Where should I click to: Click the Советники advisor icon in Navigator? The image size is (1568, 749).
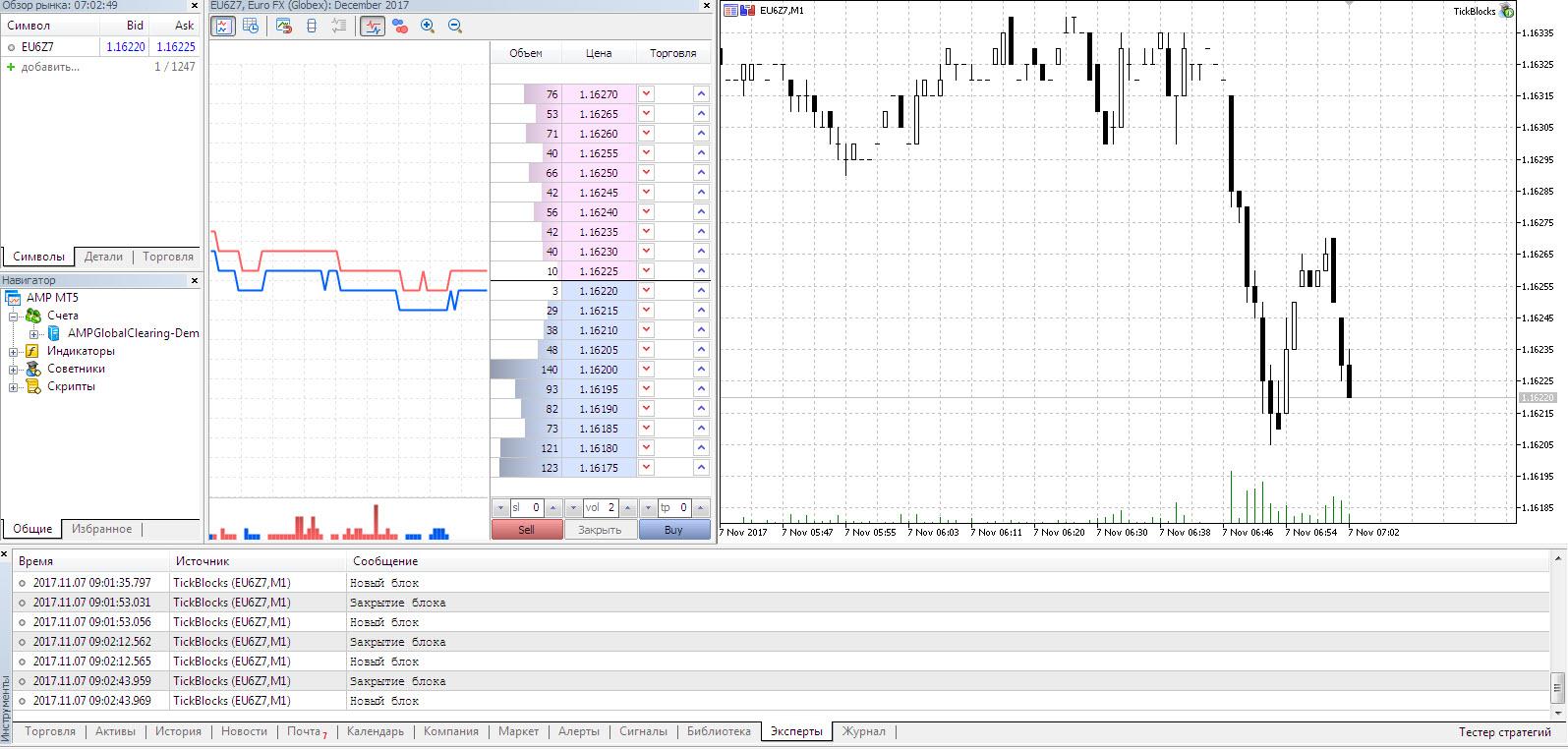click(x=32, y=369)
